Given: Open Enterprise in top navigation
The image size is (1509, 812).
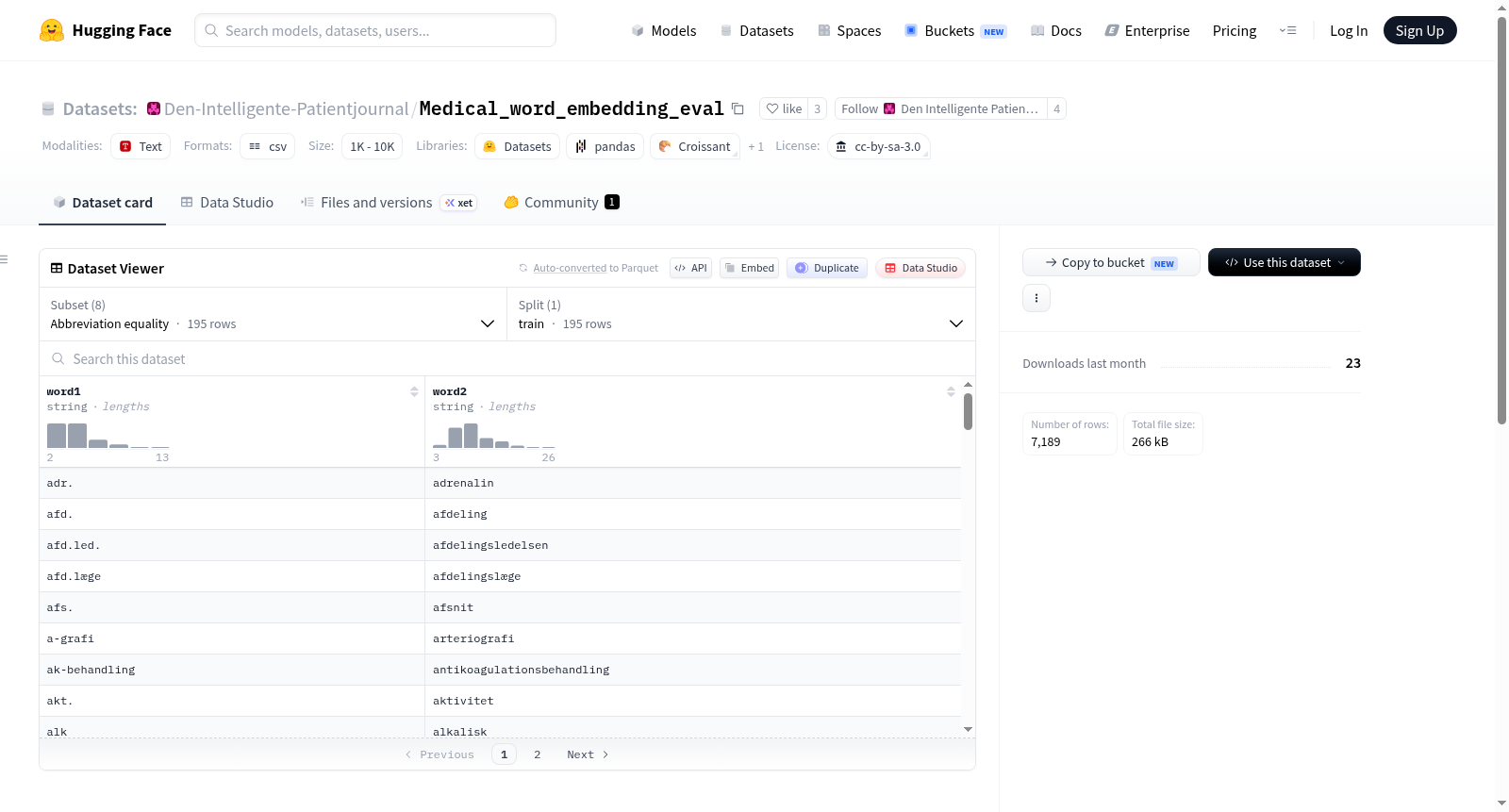Looking at the screenshot, I should pyautogui.click(x=1147, y=30).
